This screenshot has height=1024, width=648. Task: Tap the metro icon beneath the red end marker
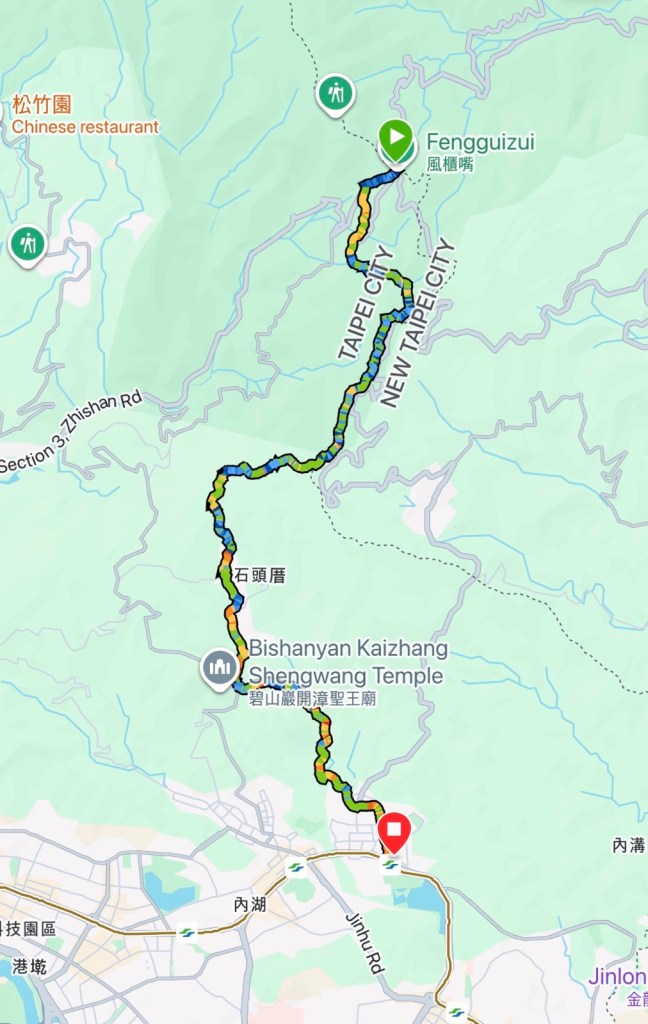pyautogui.click(x=391, y=865)
